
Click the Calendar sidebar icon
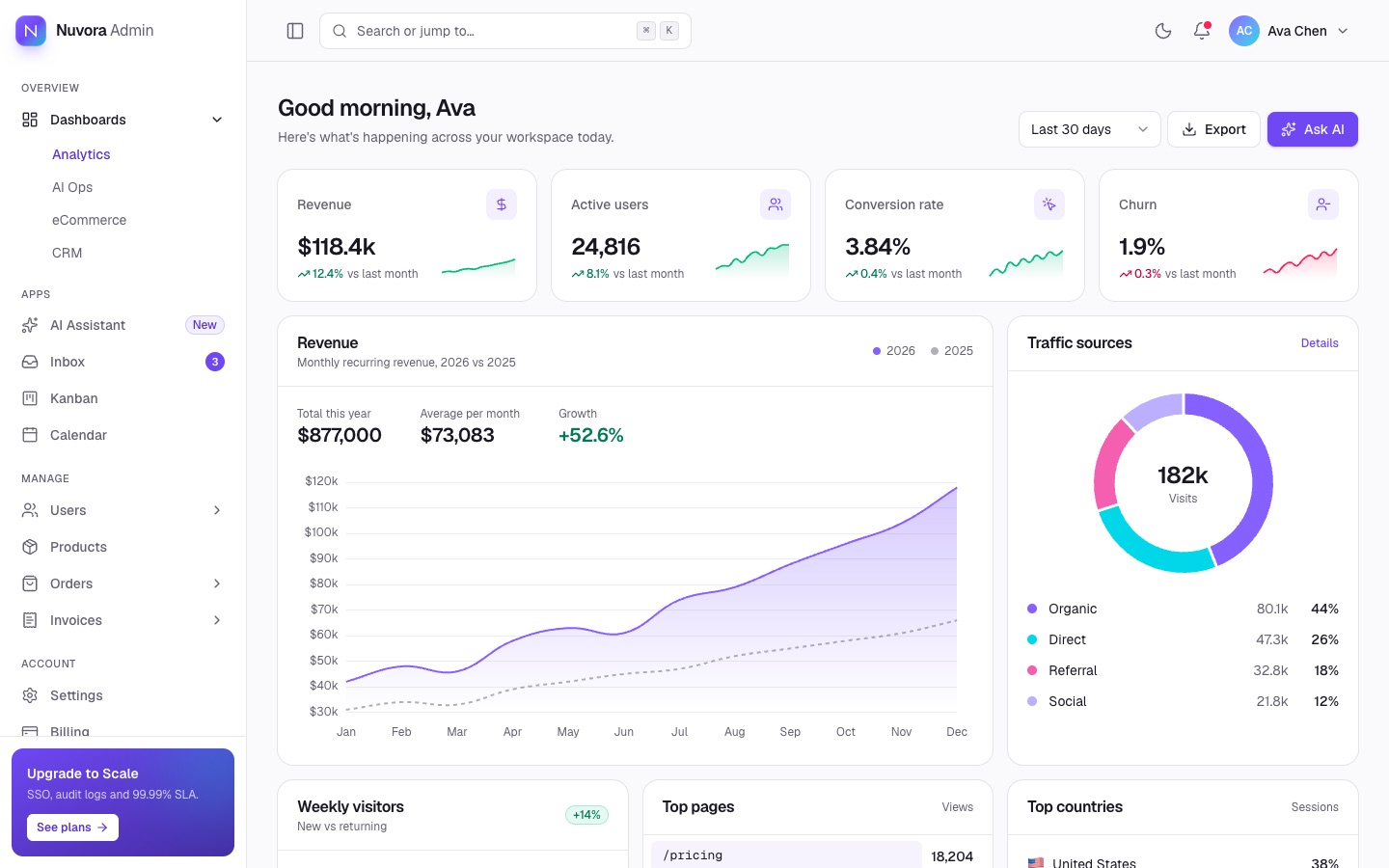(x=30, y=435)
